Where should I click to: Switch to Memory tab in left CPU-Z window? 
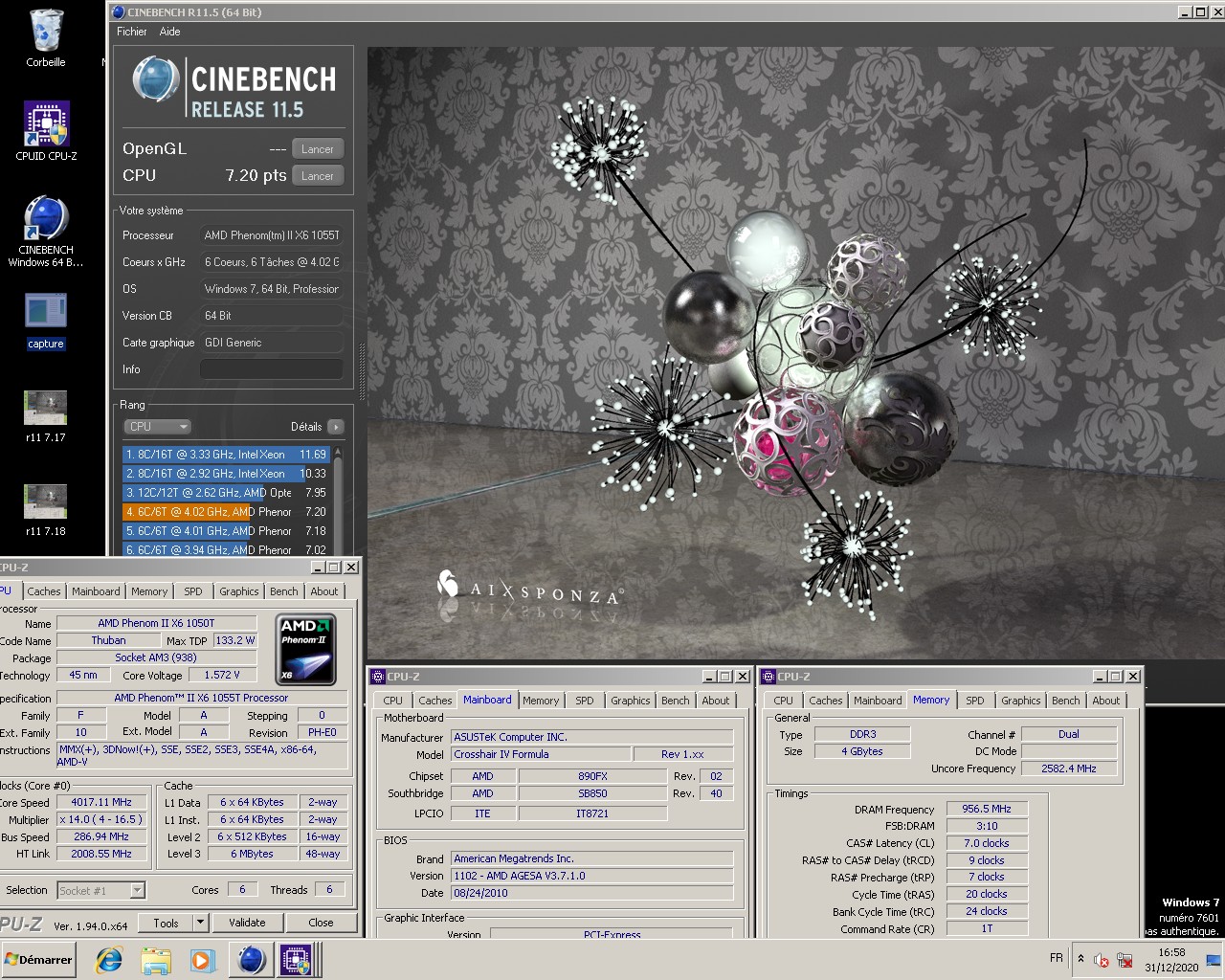click(149, 591)
